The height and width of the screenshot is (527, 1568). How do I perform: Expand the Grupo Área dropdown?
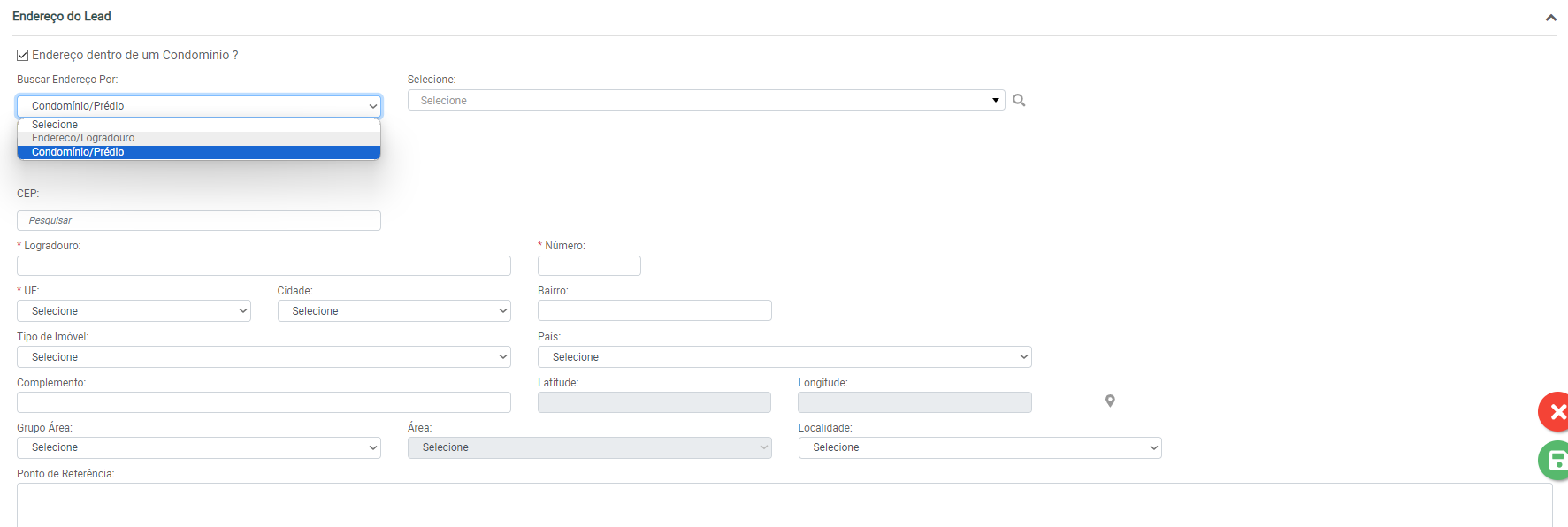coord(198,447)
